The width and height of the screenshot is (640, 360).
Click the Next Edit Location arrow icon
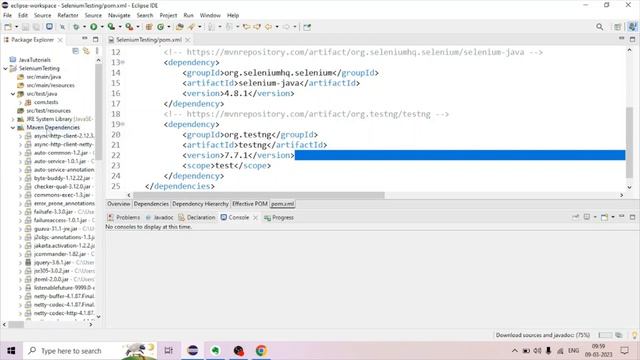coord(257,27)
